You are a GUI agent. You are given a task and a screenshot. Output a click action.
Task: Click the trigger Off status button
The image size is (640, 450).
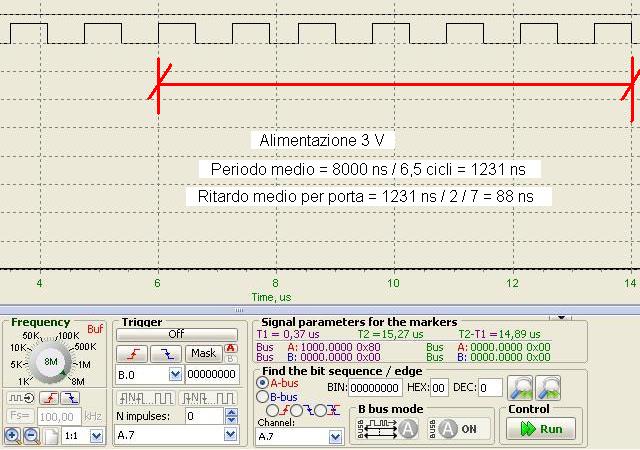(176, 335)
